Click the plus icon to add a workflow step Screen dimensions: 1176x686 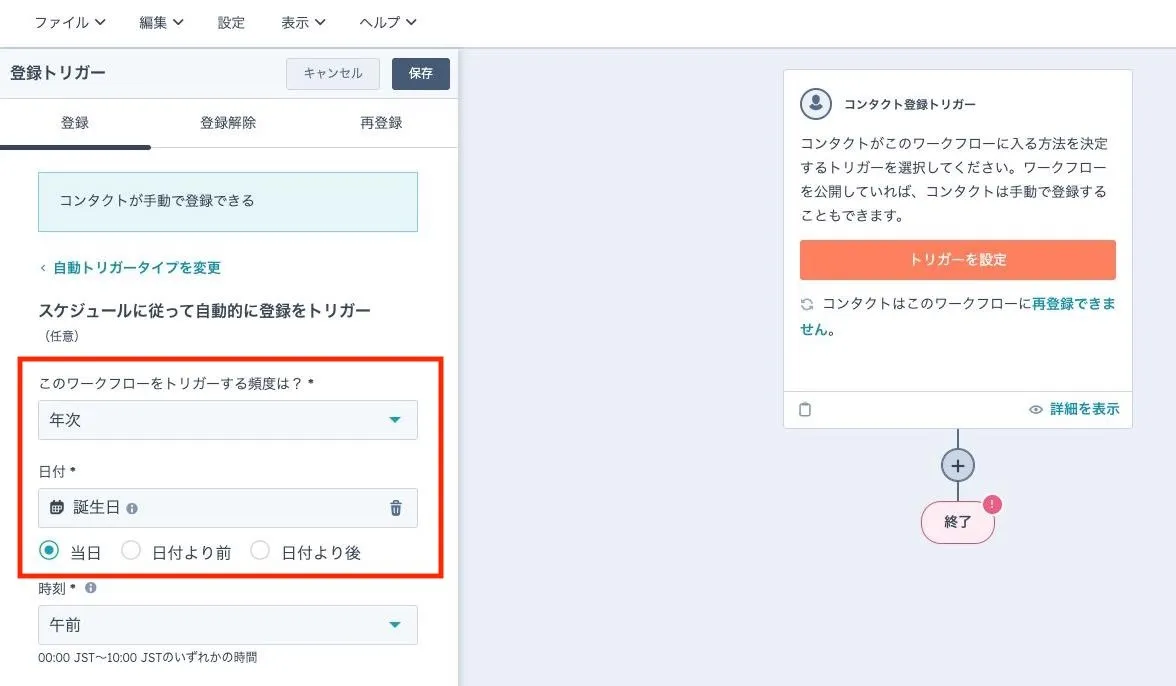[958, 464]
